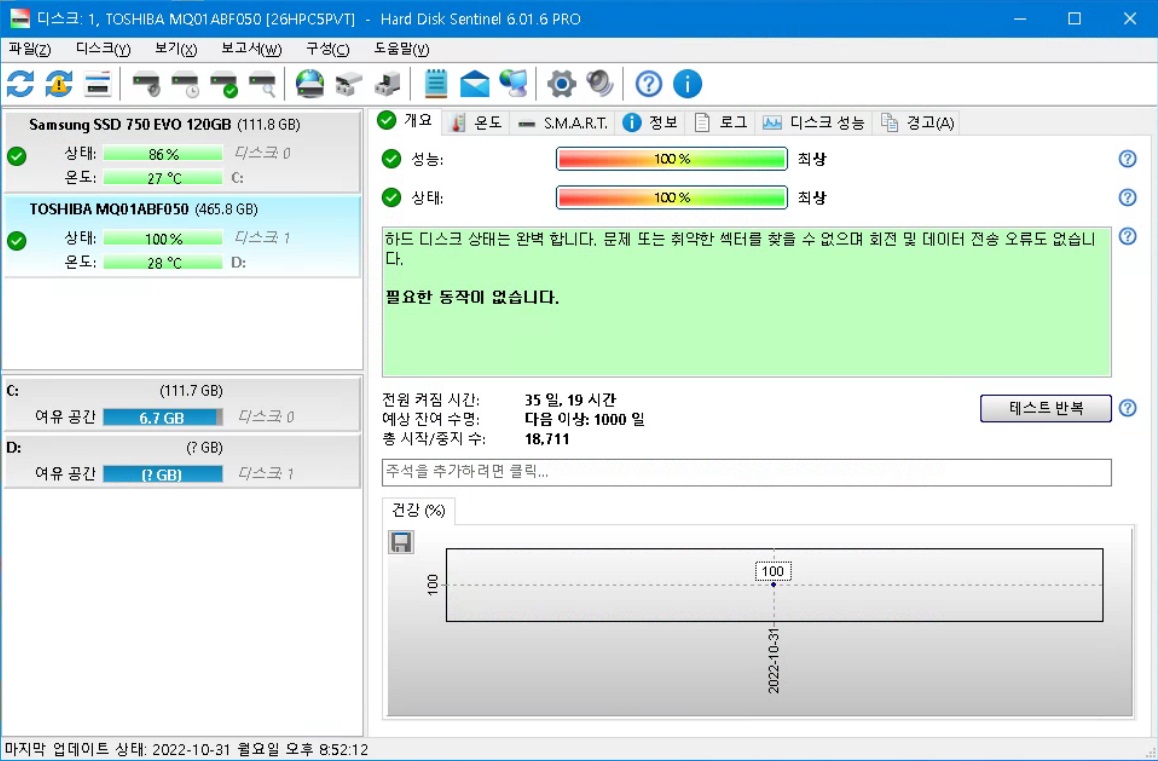Open the 구성 menu

(328, 49)
